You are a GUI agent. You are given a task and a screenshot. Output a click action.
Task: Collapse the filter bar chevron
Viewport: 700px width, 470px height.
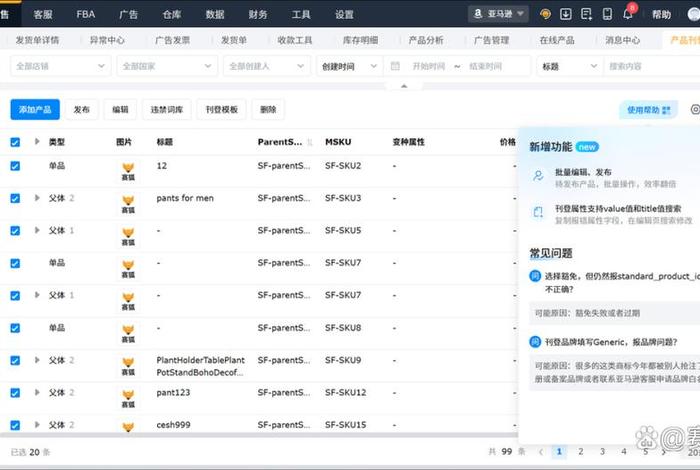click(404, 86)
